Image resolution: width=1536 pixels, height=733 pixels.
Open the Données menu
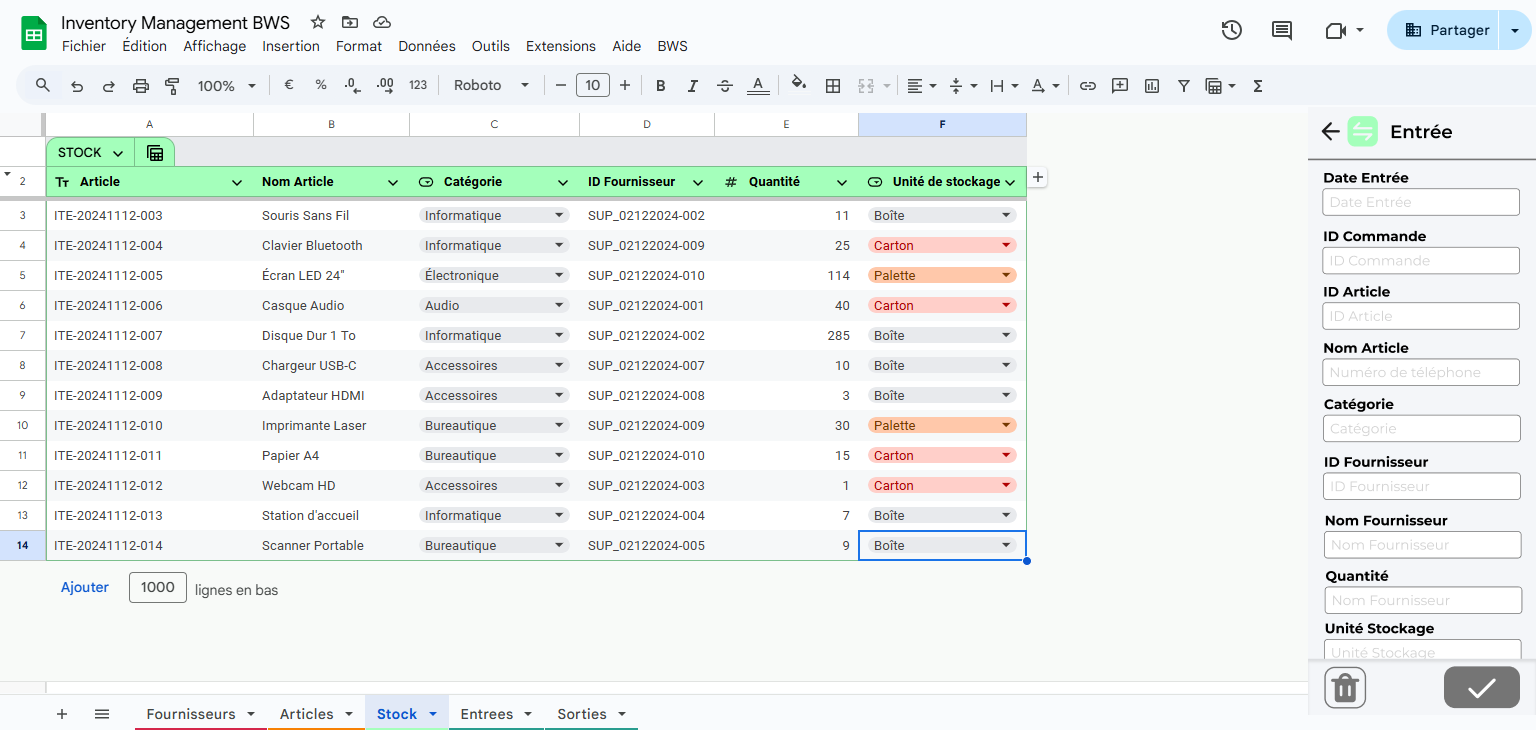[x=427, y=46]
